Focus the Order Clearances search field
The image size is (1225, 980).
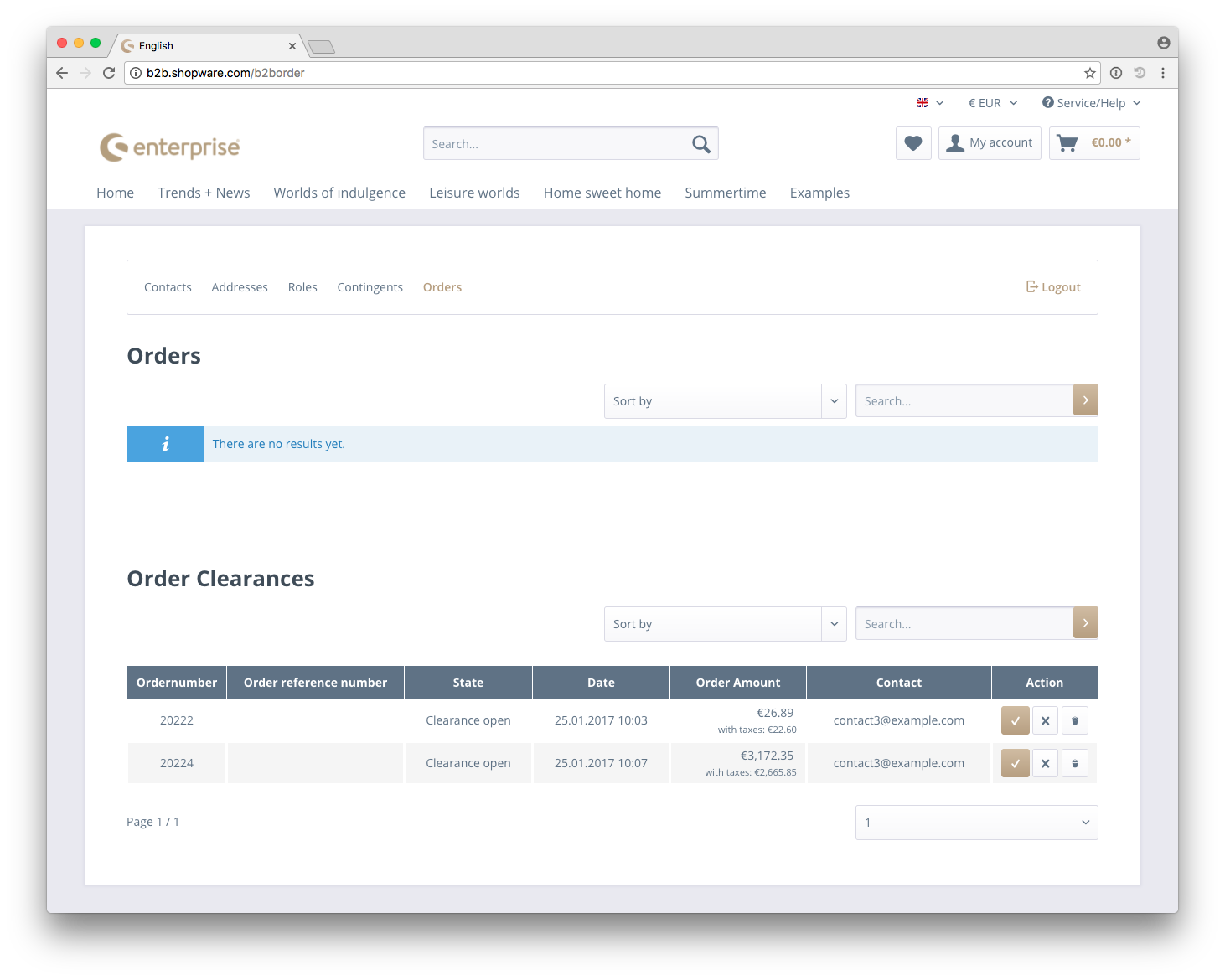point(964,624)
